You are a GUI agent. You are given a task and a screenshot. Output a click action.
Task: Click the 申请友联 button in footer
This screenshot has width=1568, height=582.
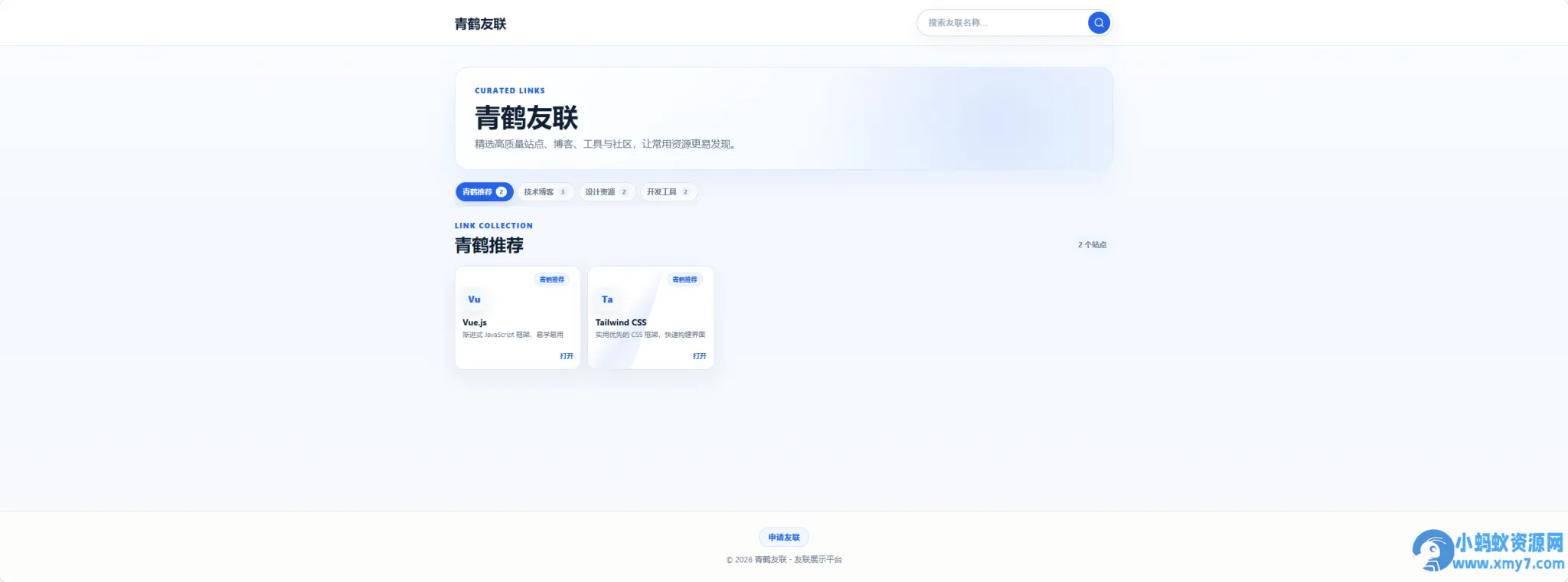click(x=784, y=538)
